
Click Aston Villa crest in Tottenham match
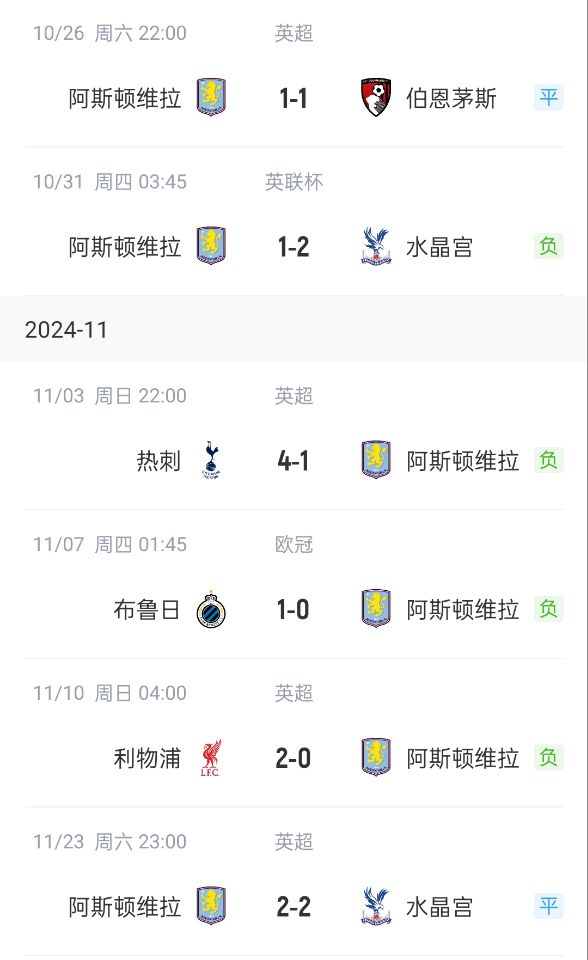tap(376, 459)
